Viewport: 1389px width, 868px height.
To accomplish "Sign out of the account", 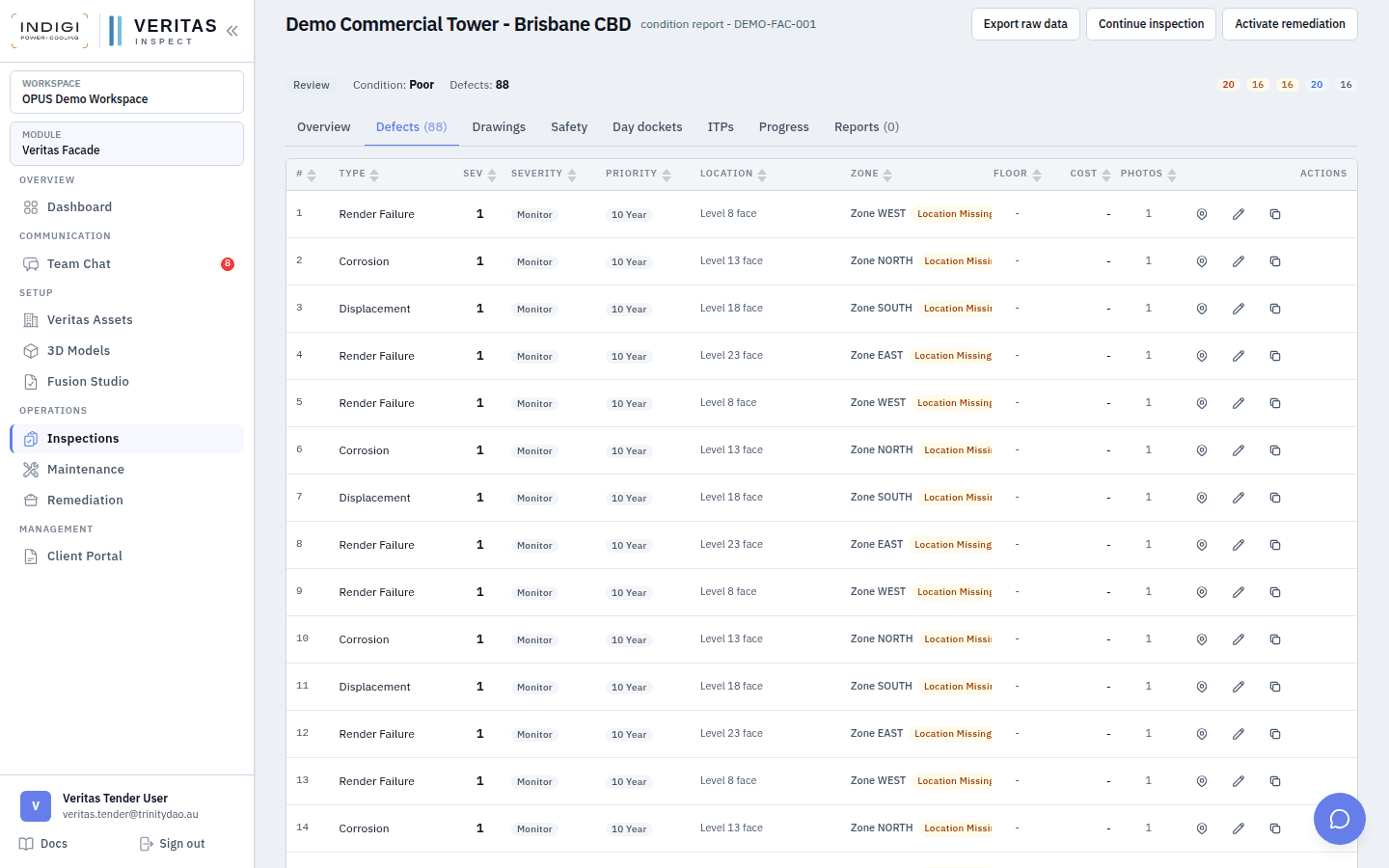I will 173,844.
